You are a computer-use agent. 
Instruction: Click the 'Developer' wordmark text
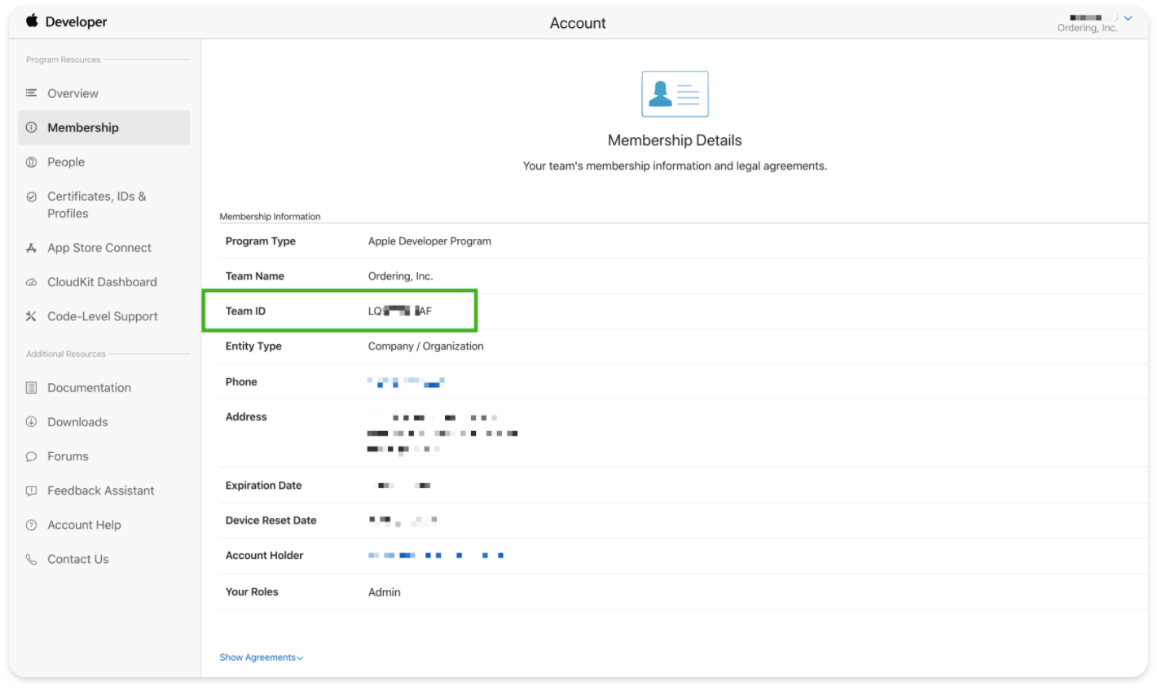76,22
